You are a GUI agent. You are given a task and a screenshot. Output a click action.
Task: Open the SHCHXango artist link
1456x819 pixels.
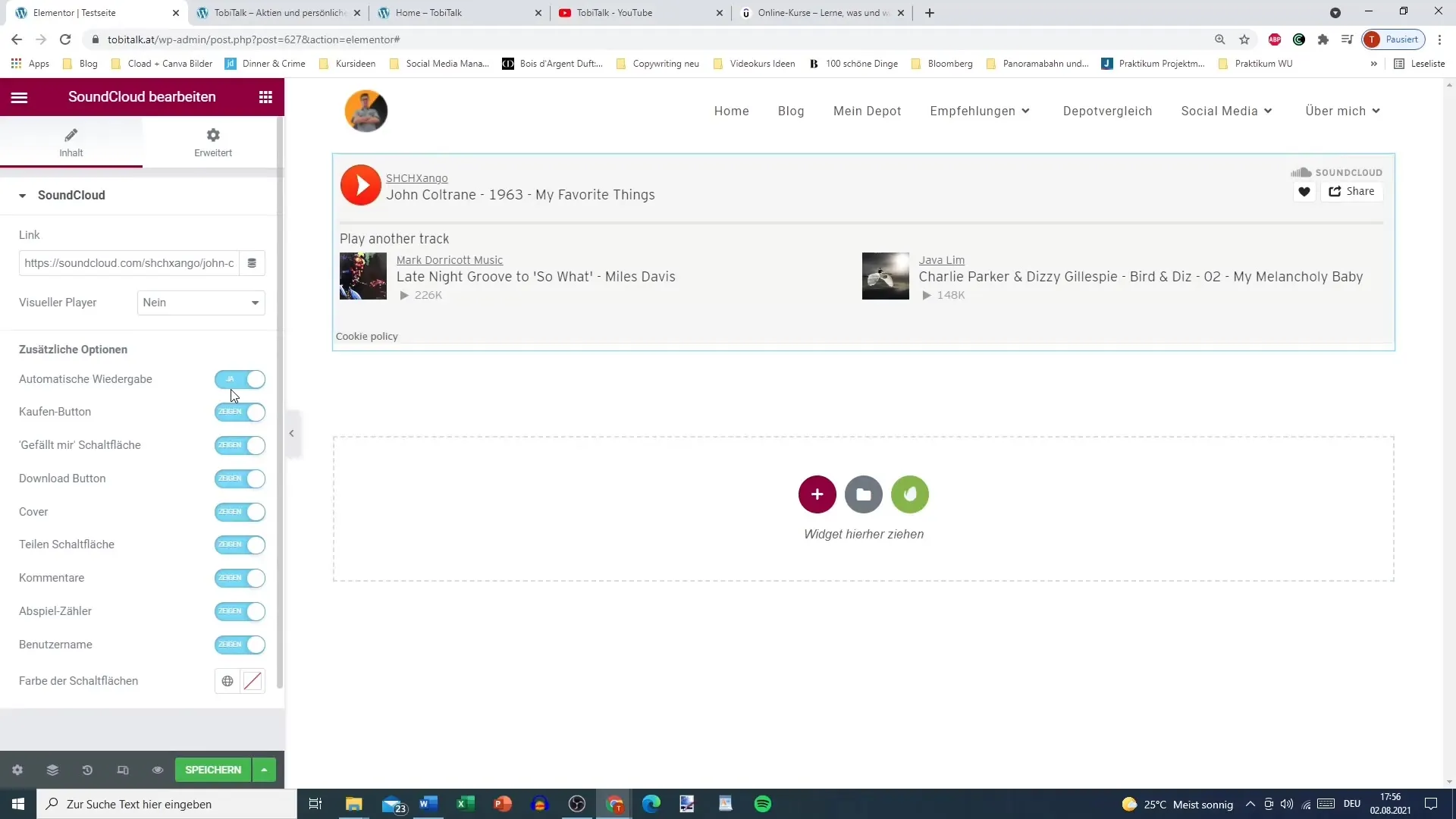(x=416, y=178)
